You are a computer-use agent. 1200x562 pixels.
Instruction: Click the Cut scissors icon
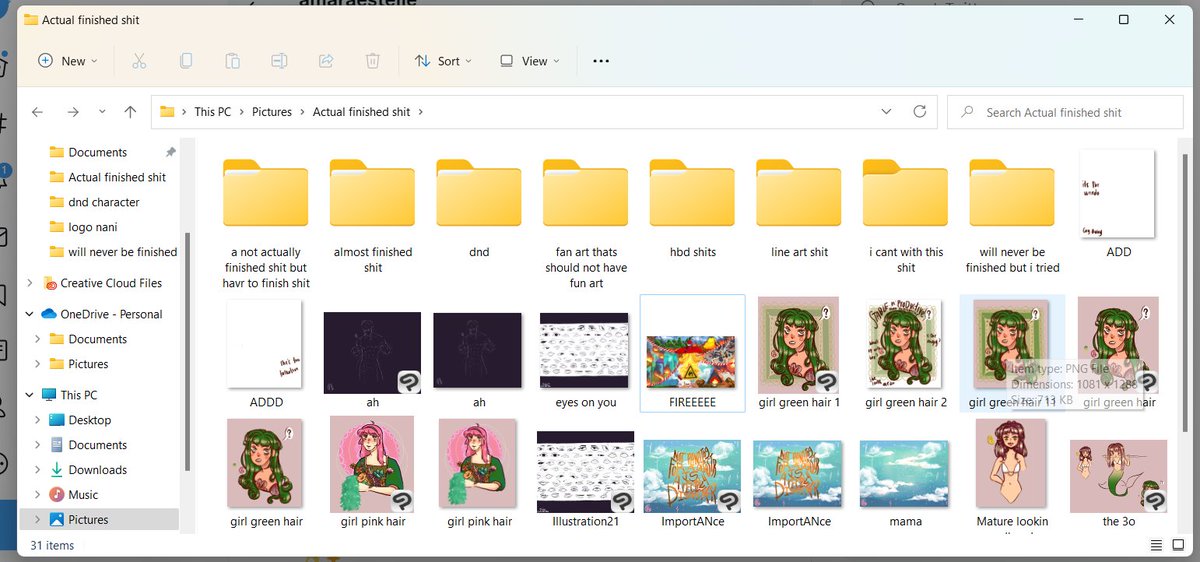139,61
